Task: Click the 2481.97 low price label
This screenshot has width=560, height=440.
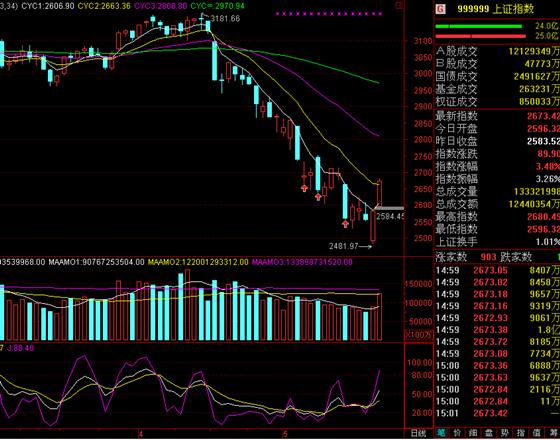Action: pyautogui.click(x=344, y=246)
